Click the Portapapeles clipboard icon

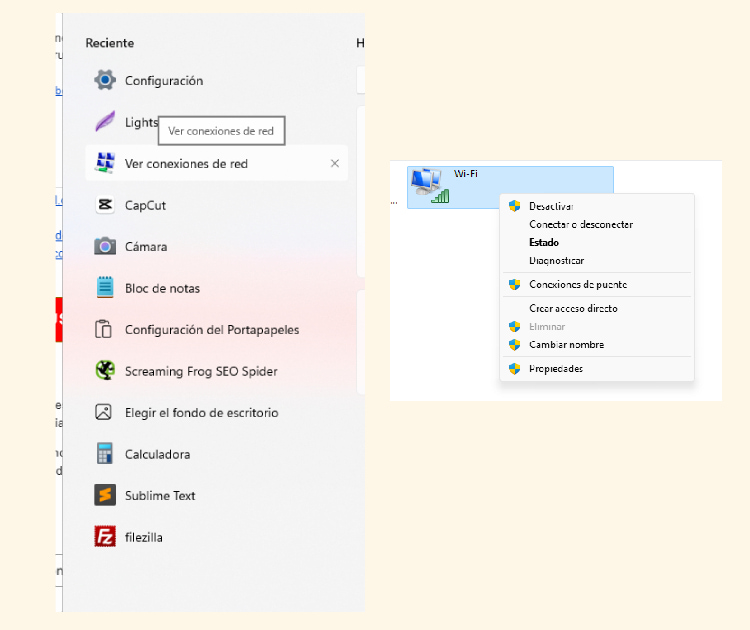pyautogui.click(x=103, y=330)
